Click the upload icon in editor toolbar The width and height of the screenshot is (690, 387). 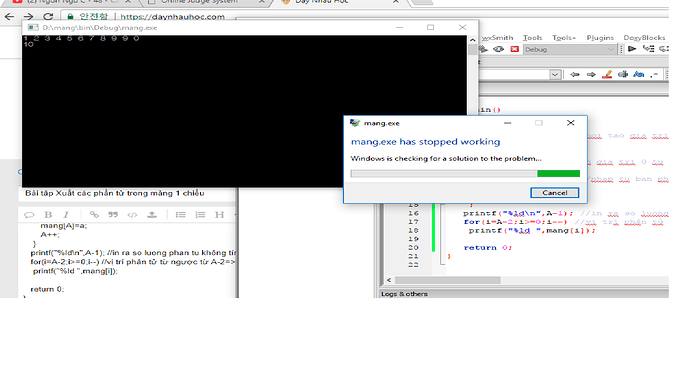point(152,214)
